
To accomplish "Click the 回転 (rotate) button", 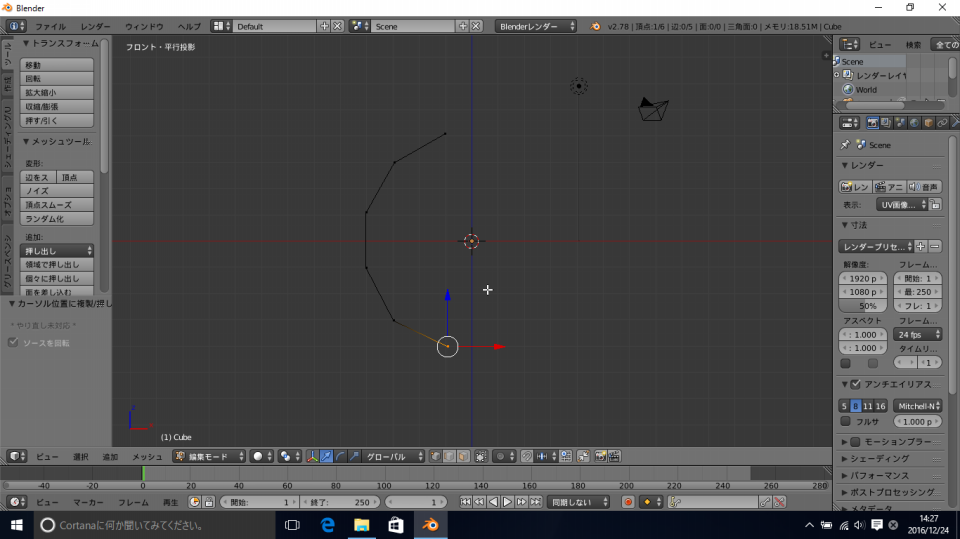I will 57,79.
